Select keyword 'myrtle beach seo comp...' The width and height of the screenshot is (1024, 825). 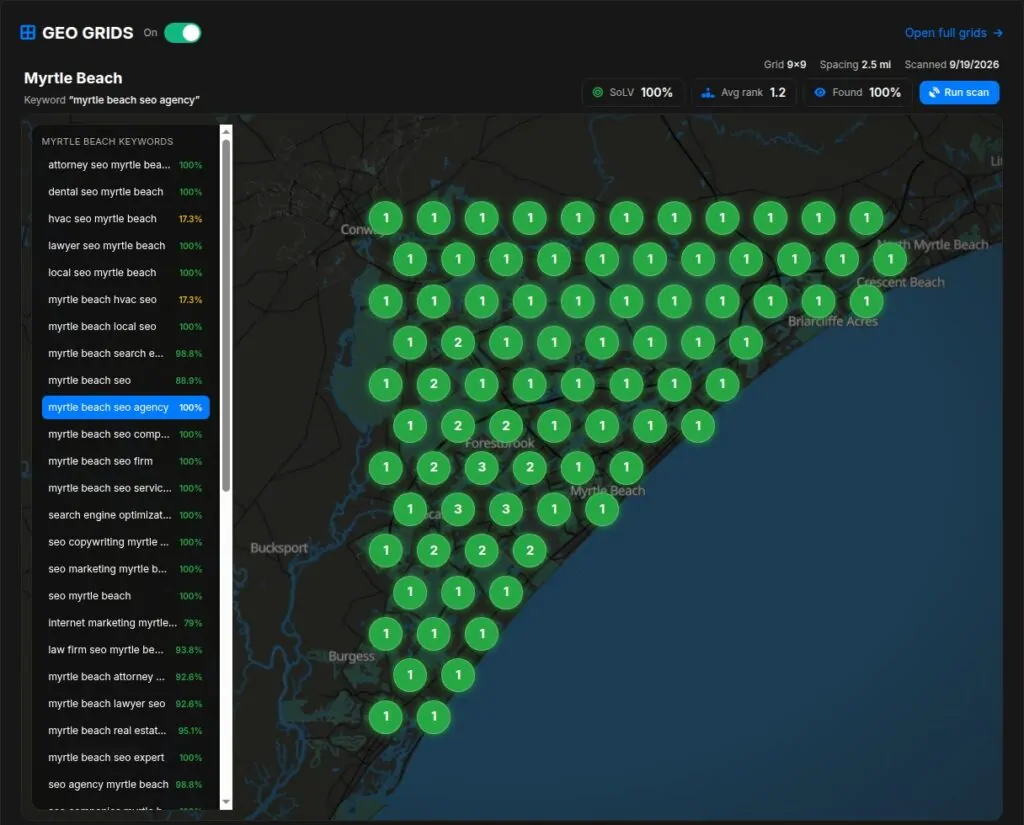coord(125,434)
